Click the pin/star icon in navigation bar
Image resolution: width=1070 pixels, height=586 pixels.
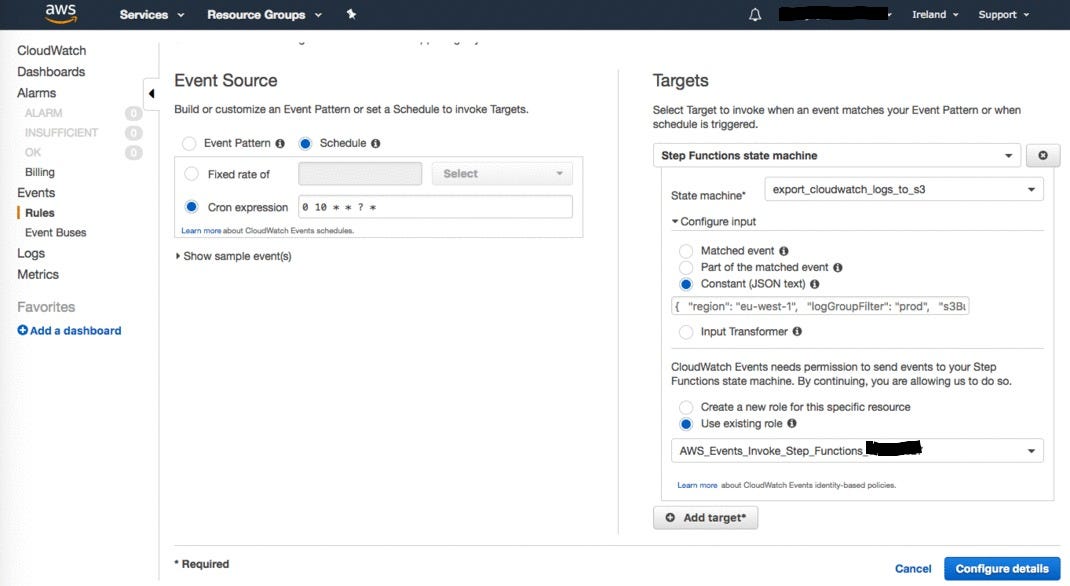[352, 14]
